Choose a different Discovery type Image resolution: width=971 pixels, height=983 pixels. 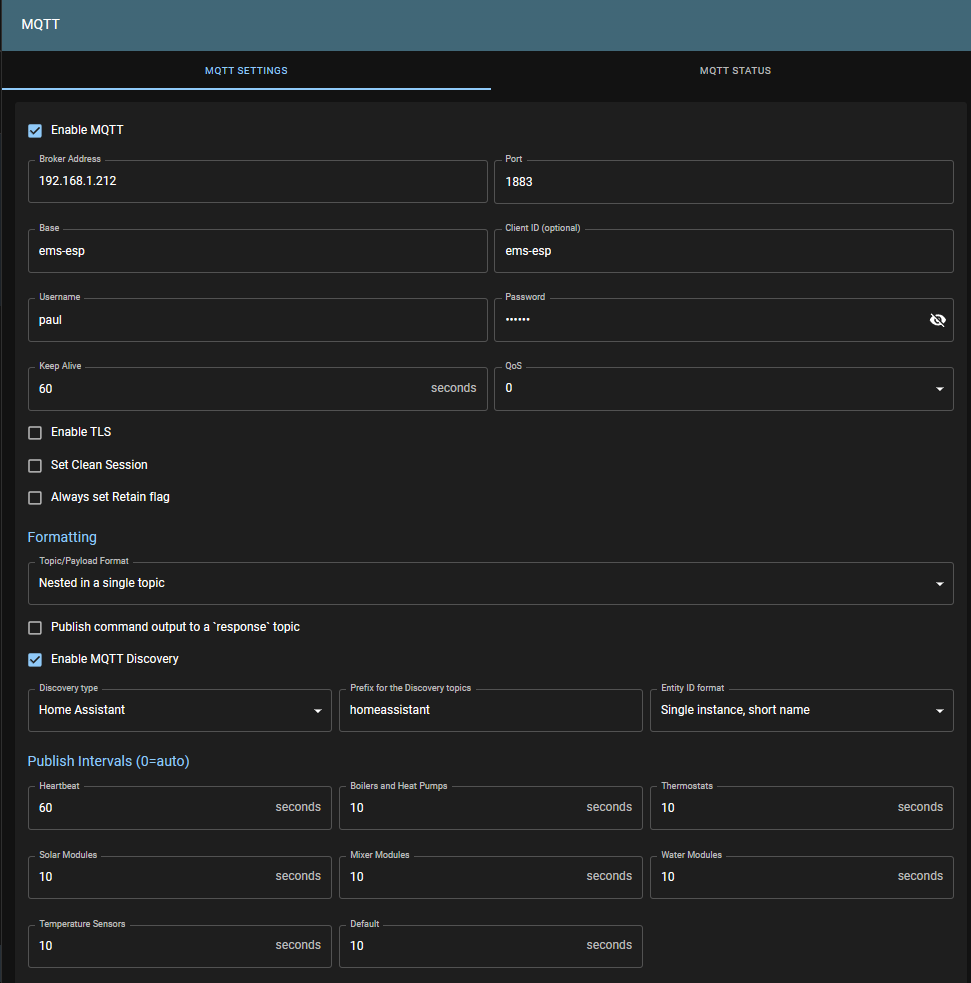180,710
